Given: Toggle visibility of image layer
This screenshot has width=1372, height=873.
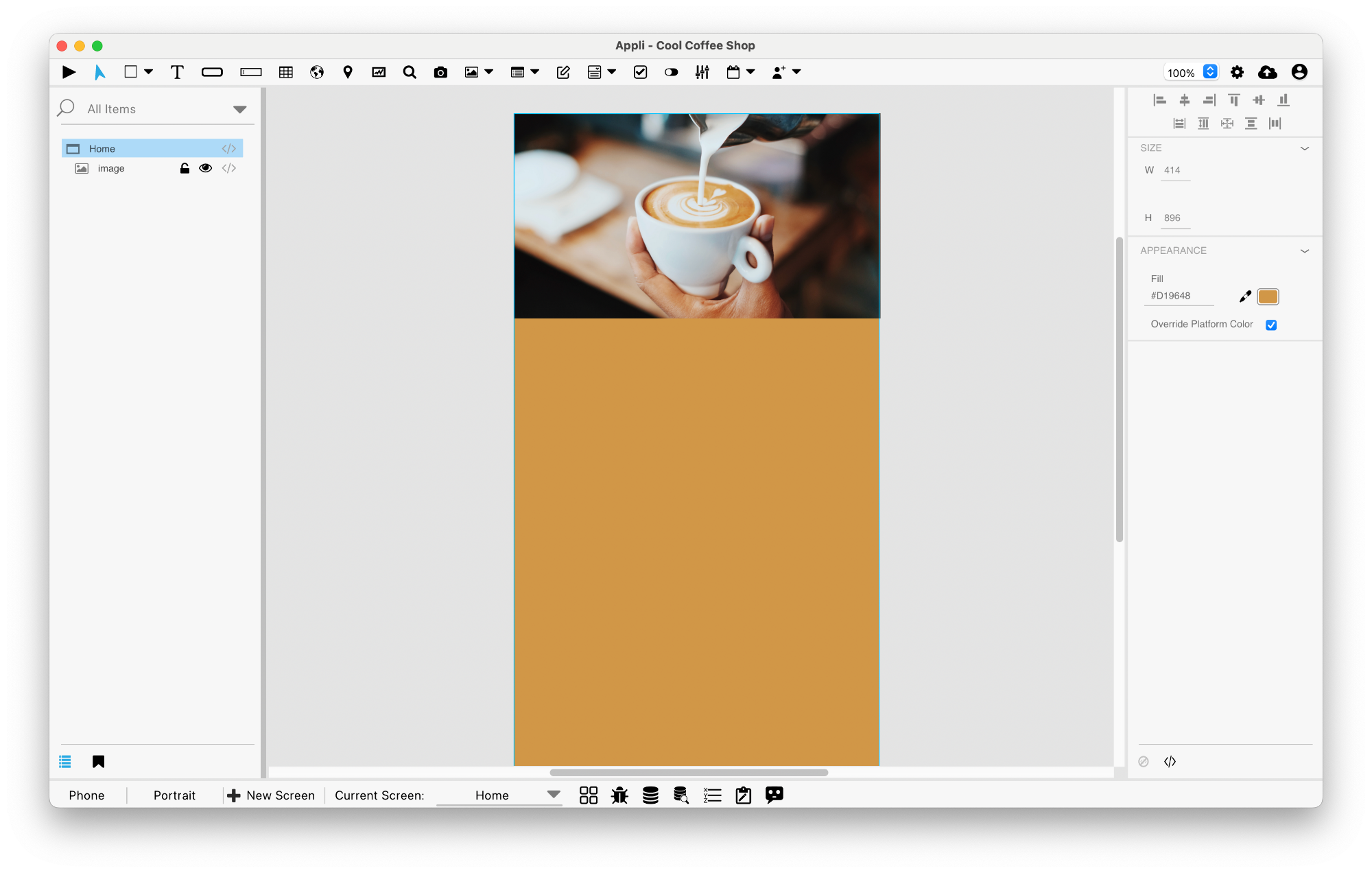Looking at the screenshot, I should point(205,168).
